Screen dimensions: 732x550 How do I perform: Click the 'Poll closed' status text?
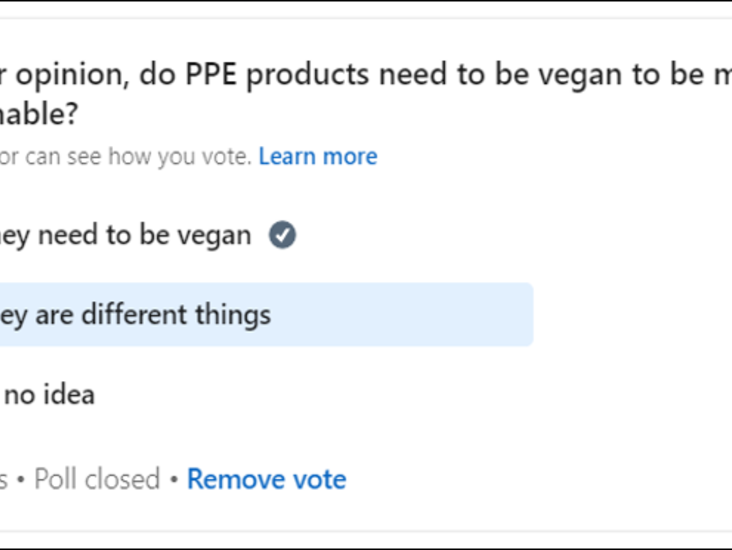[x=97, y=479]
